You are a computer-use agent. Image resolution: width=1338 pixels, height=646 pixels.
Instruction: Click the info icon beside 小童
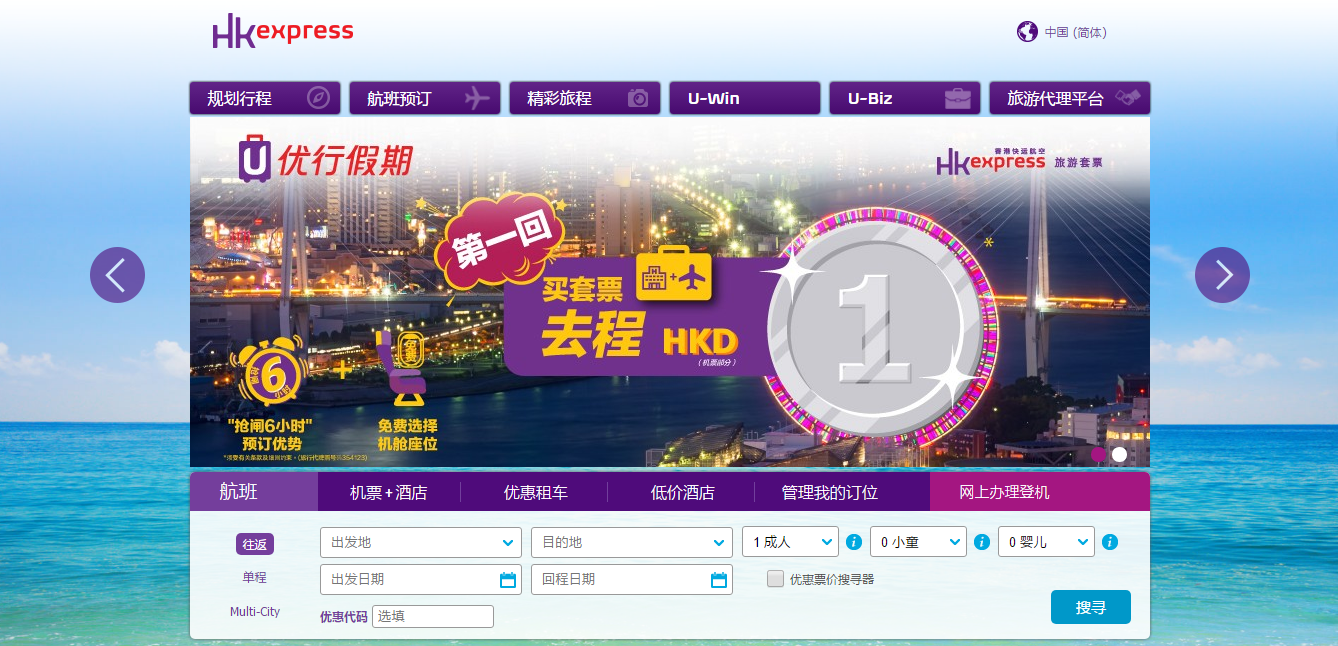tap(982, 542)
